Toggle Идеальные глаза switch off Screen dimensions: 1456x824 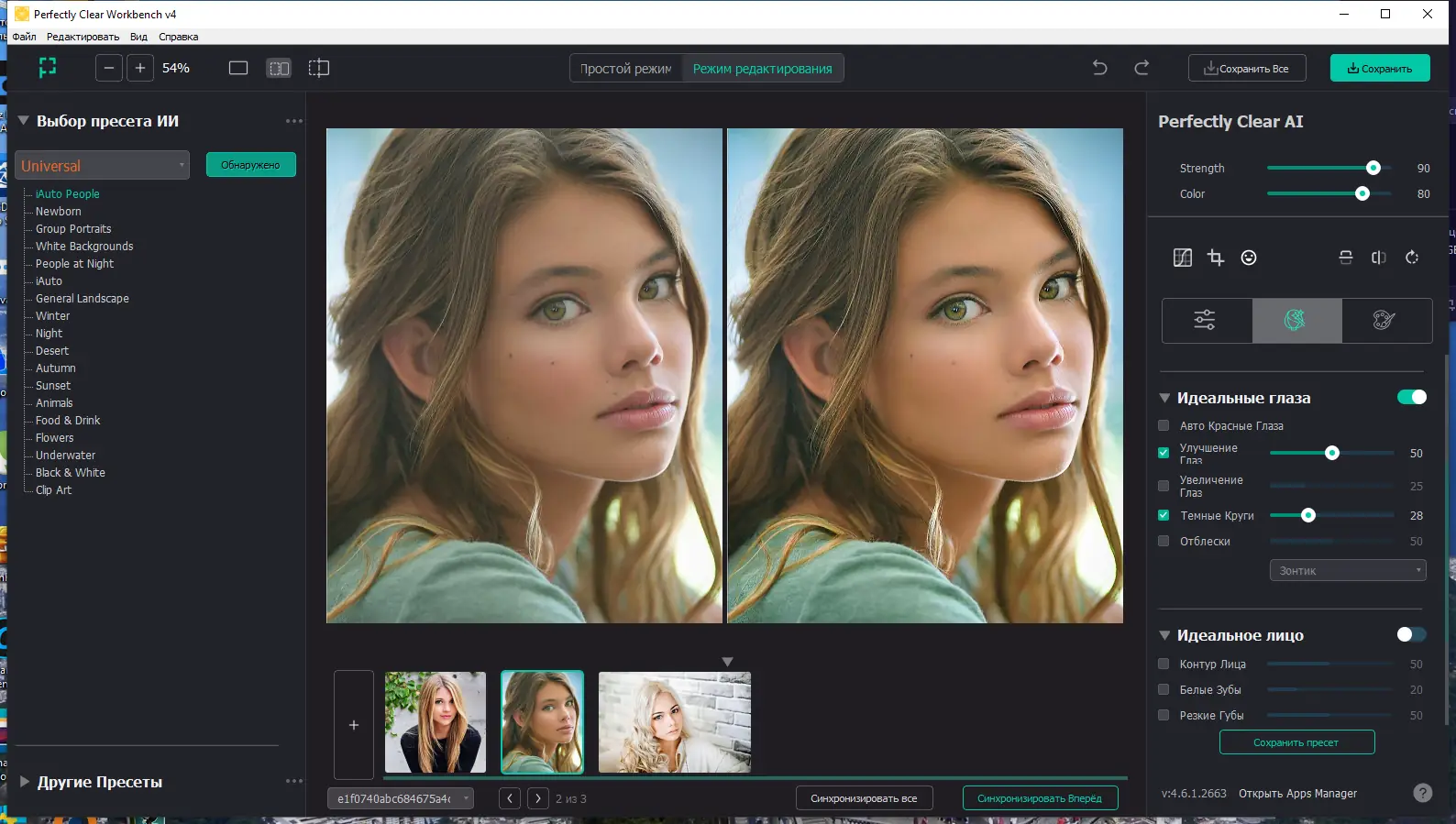[1411, 397]
